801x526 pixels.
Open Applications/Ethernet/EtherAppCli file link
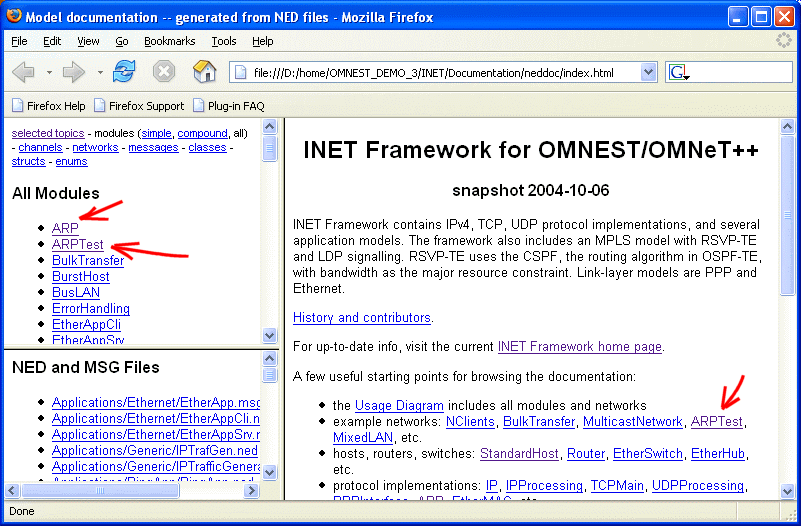[156, 419]
